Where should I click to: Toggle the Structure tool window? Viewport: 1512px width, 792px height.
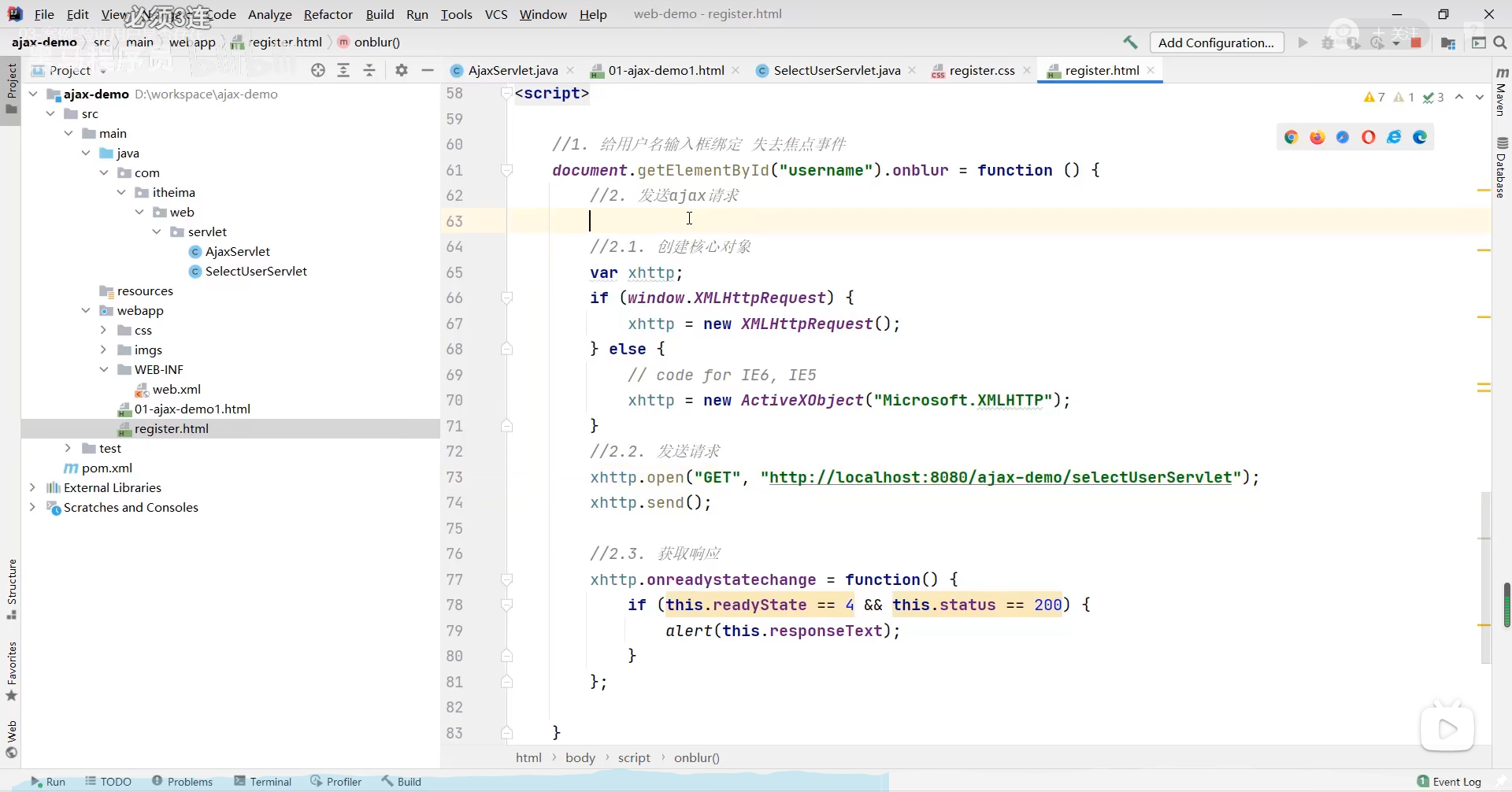[x=12, y=588]
